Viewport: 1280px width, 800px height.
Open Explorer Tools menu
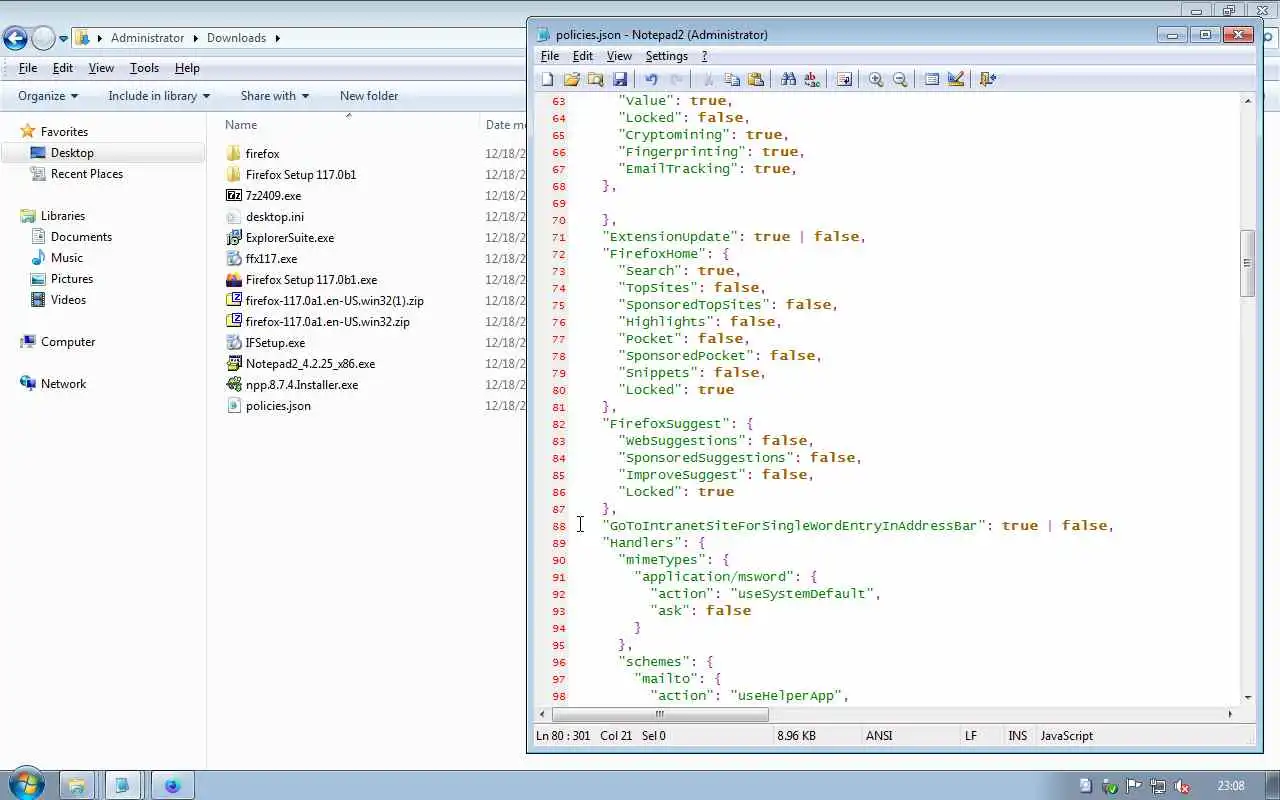[144, 68]
